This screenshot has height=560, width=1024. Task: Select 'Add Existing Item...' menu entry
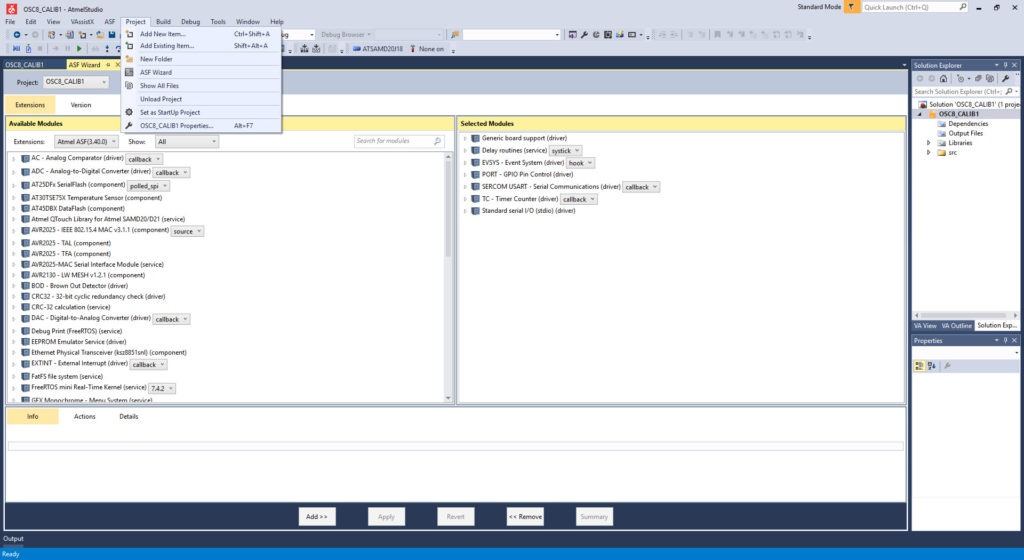pos(202,46)
